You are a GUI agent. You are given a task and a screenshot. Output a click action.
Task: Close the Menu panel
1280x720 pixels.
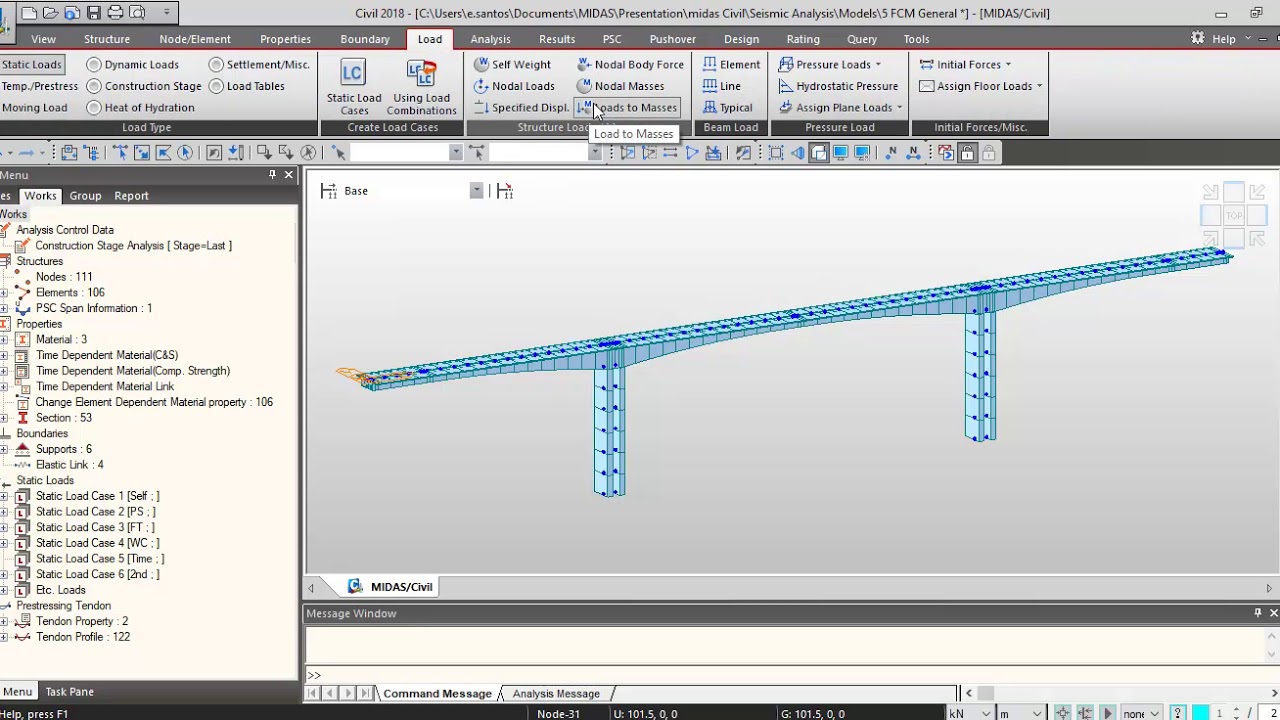point(289,175)
